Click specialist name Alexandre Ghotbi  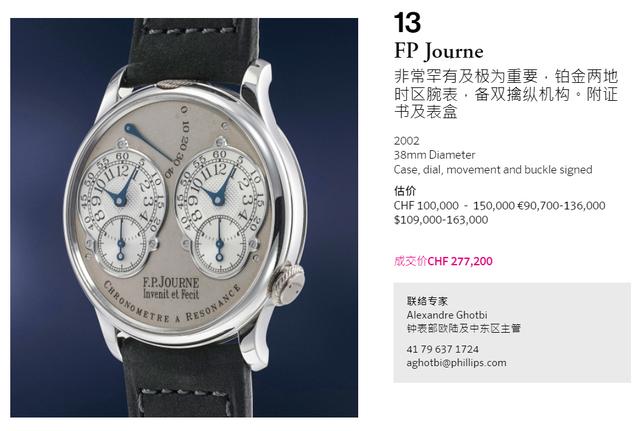click(447, 315)
